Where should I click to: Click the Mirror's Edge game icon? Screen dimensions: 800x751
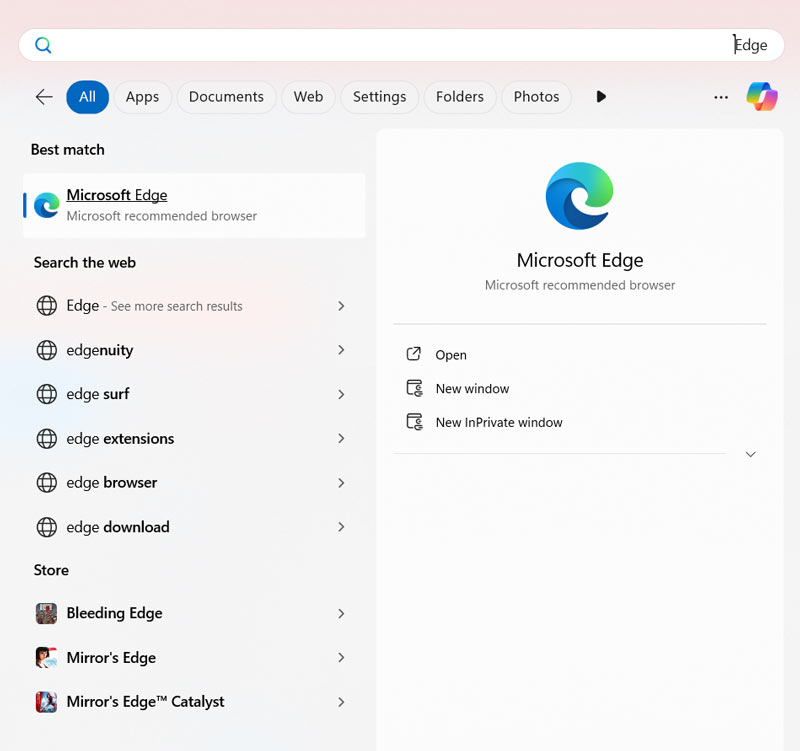(46, 657)
